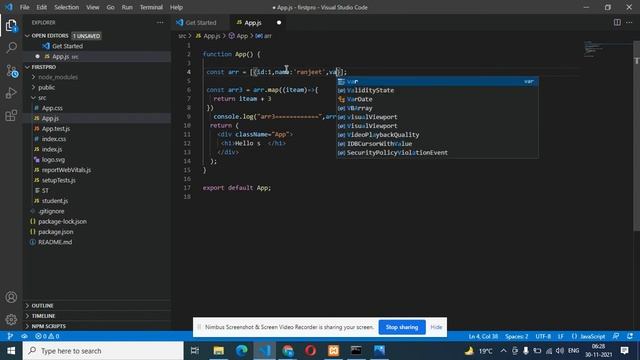Viewport: 640px width, 360px height.
Task: Expand the node_modules folder
Action: [58, 77]
